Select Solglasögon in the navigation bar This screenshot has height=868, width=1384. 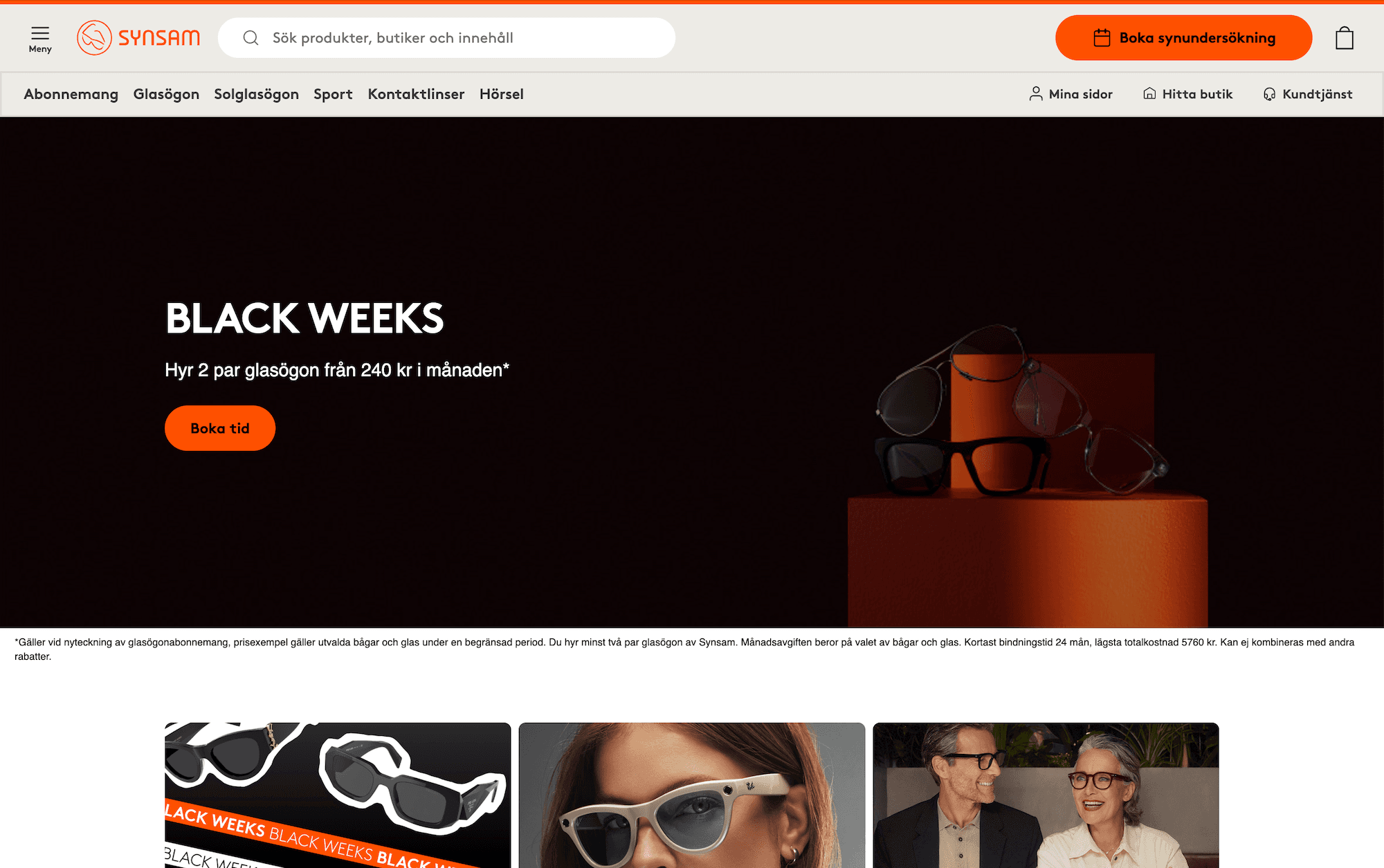256,94
